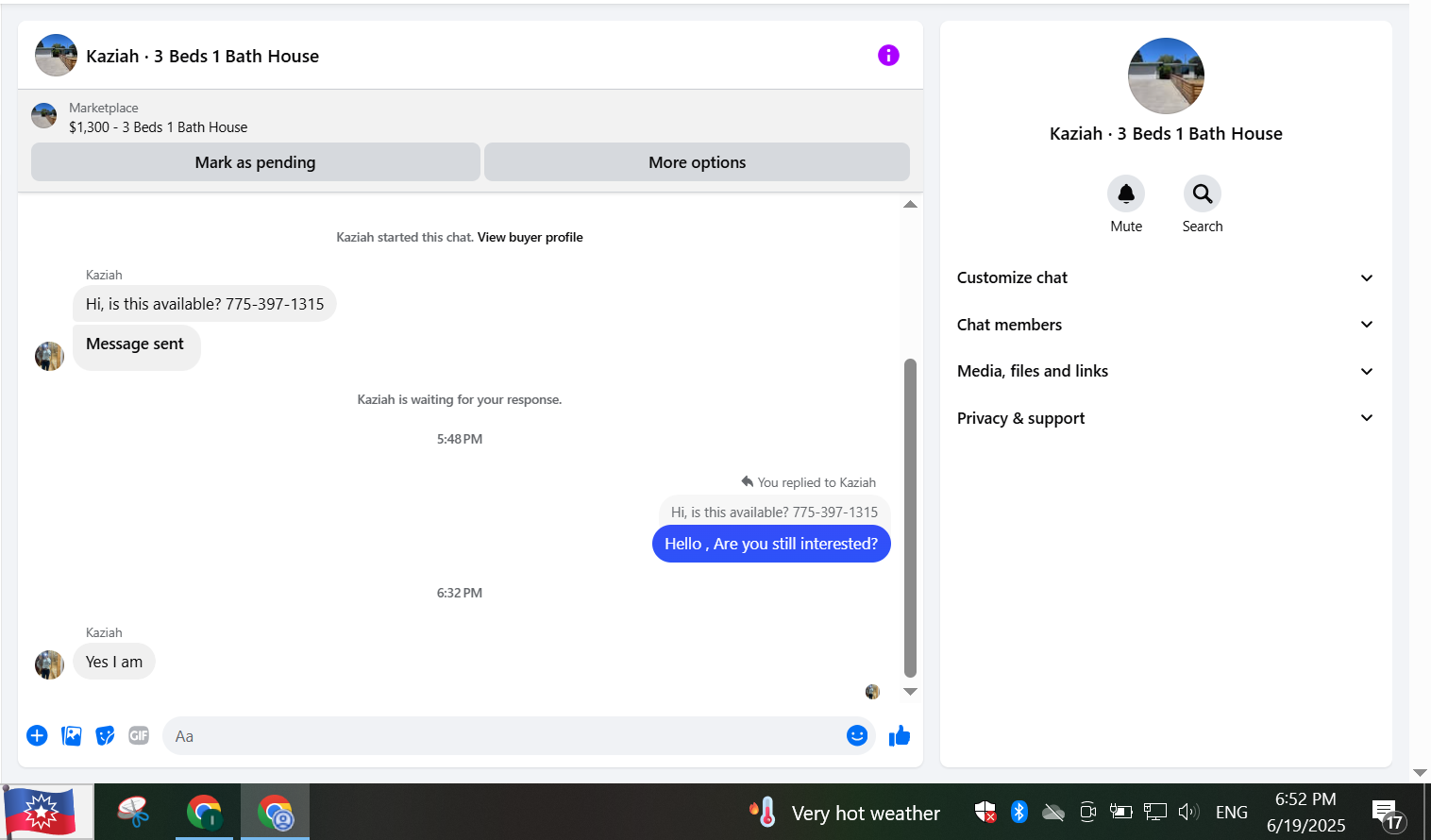This screenshot has height=840, width=1431.
Task: Open Meet Now camera tray icon
Action: (1087, 812)
